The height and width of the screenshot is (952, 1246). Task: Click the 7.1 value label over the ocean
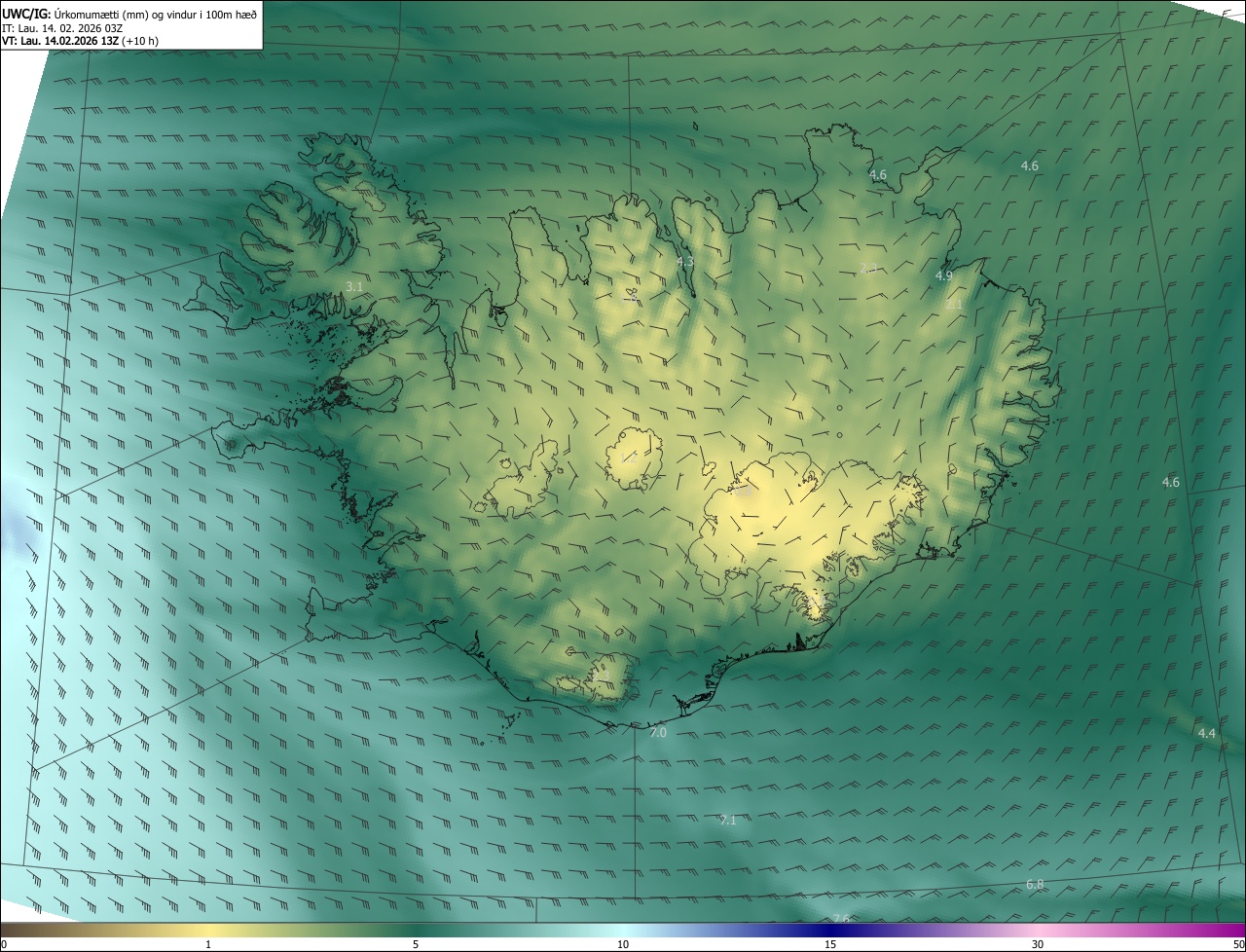(728, 821)
